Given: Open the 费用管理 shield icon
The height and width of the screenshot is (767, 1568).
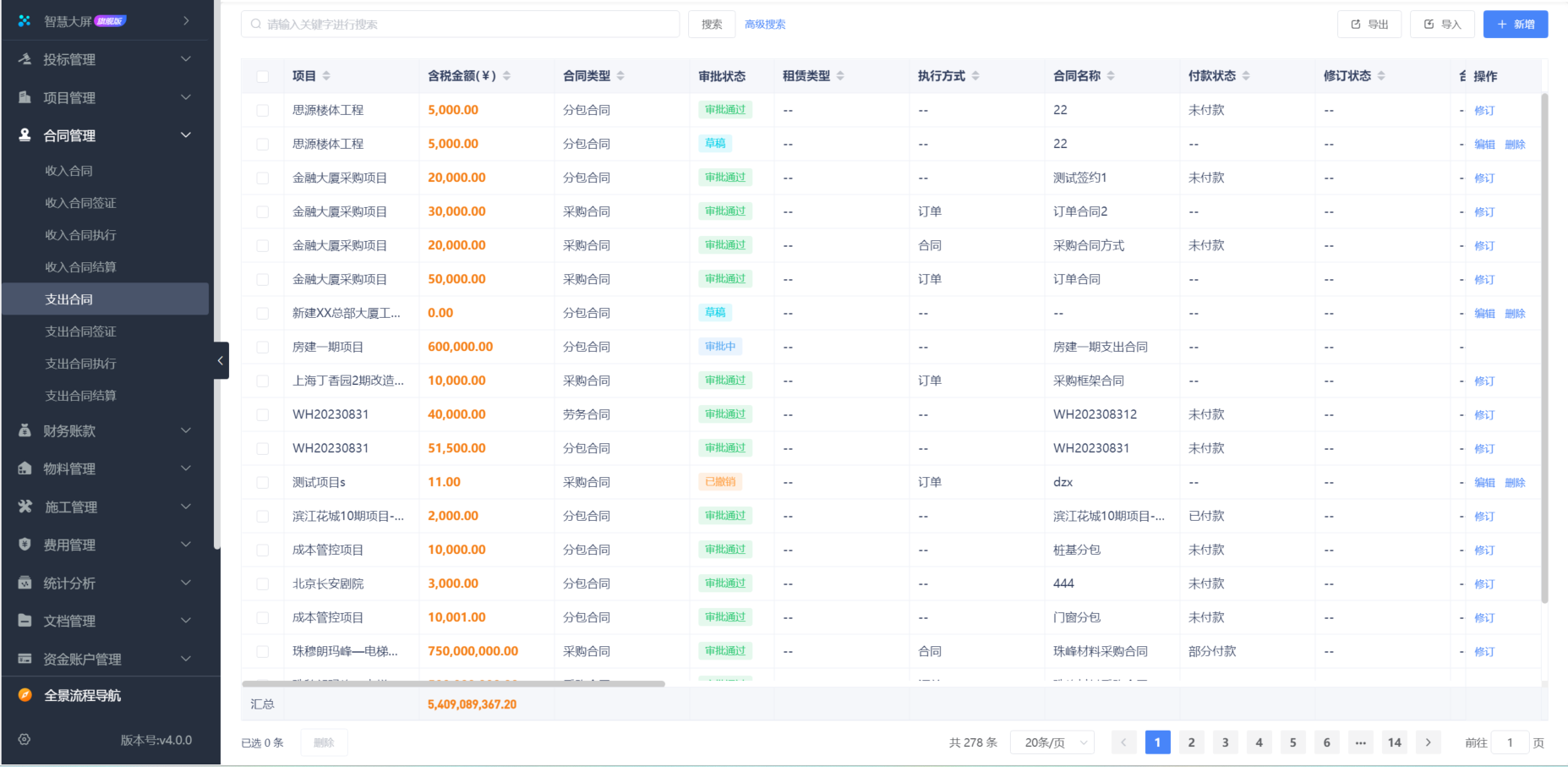Looking at the screenshot, I should coord(24,545).
